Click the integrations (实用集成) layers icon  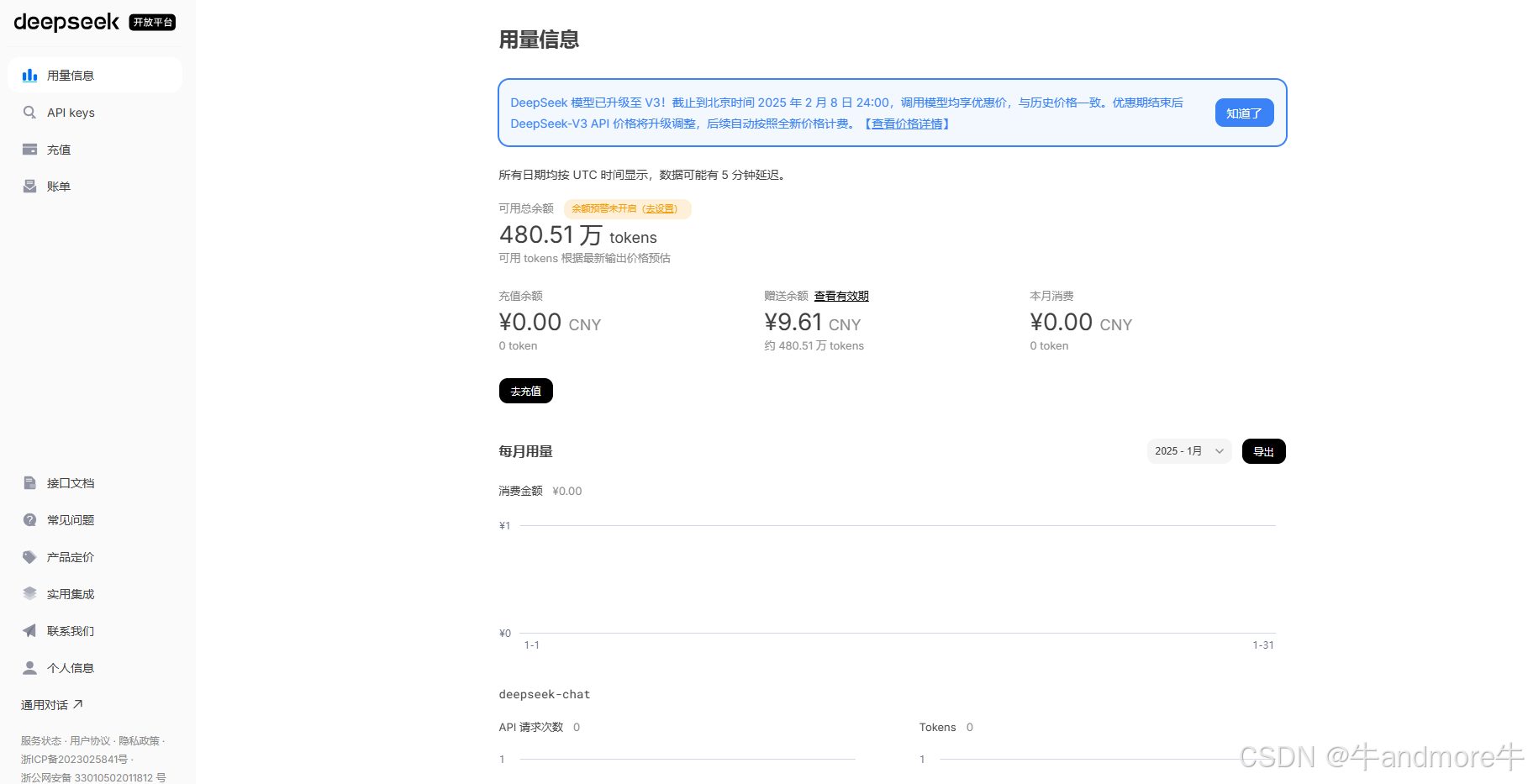(29, 594)
